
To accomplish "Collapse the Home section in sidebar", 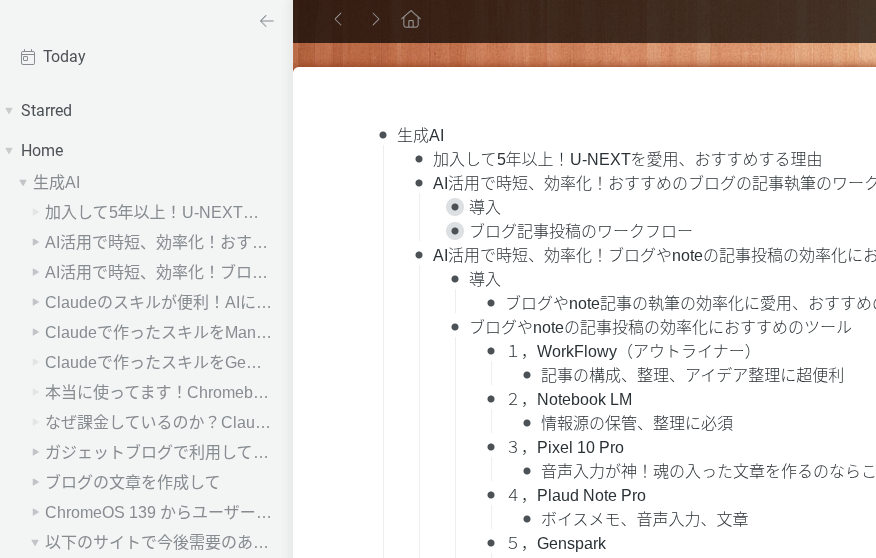I will coord(9,151).
